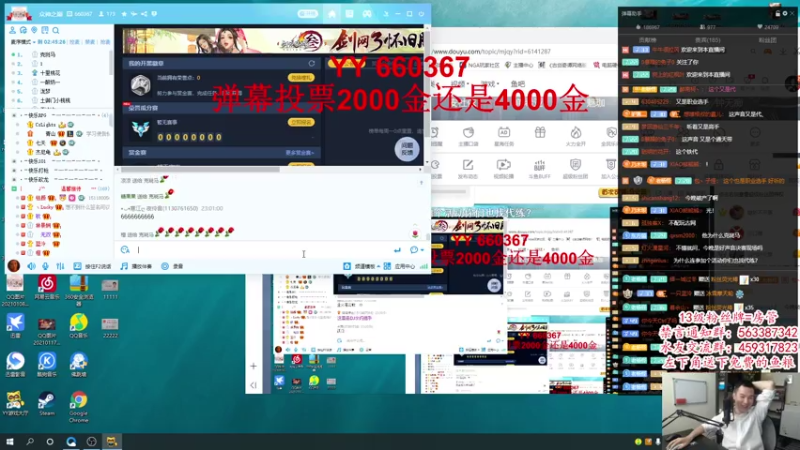800x450 pixels.
Task: Click the YY speaker volume icon
Action: (32, 266)
